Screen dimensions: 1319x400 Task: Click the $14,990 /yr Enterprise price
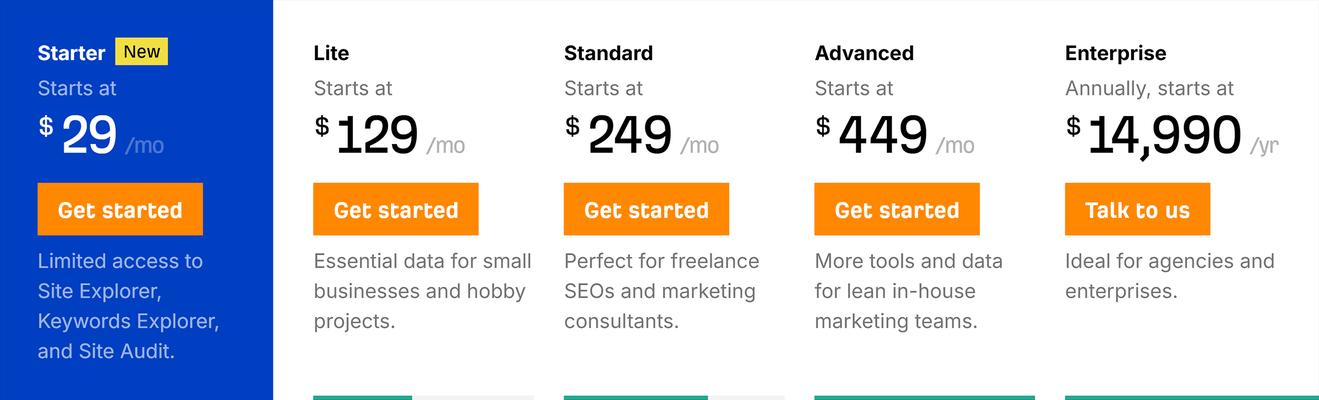click(x=1172, y=135)
